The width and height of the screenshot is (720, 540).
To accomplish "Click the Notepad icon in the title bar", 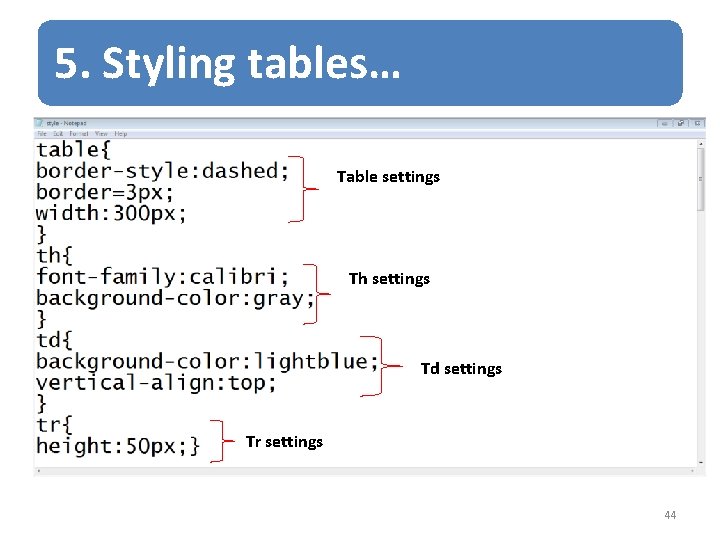I will tap(39, 123).
